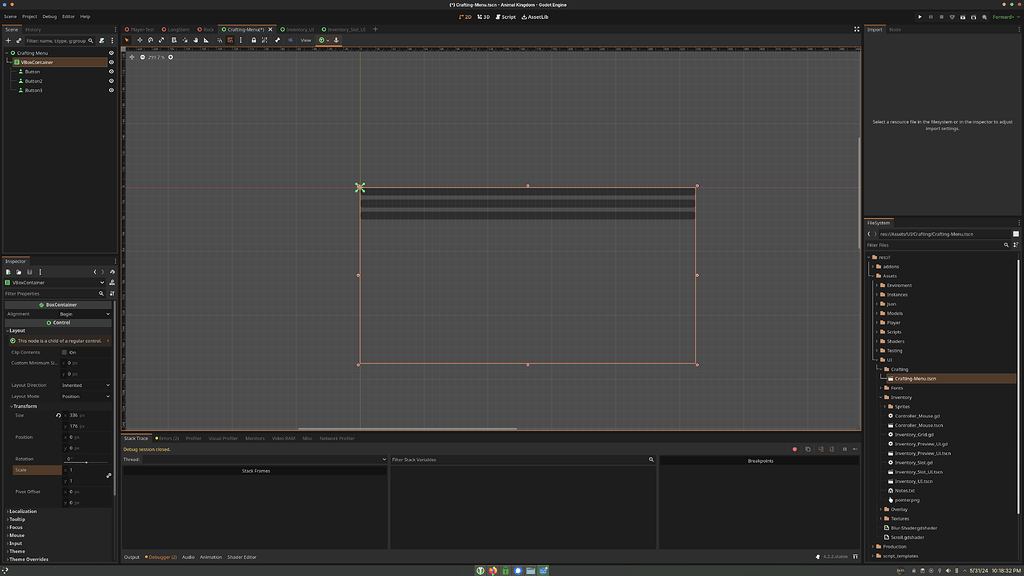Viewport: 1024px width, 576px height.
Task: Click the lock selected node icon
Action: (254, 41)
